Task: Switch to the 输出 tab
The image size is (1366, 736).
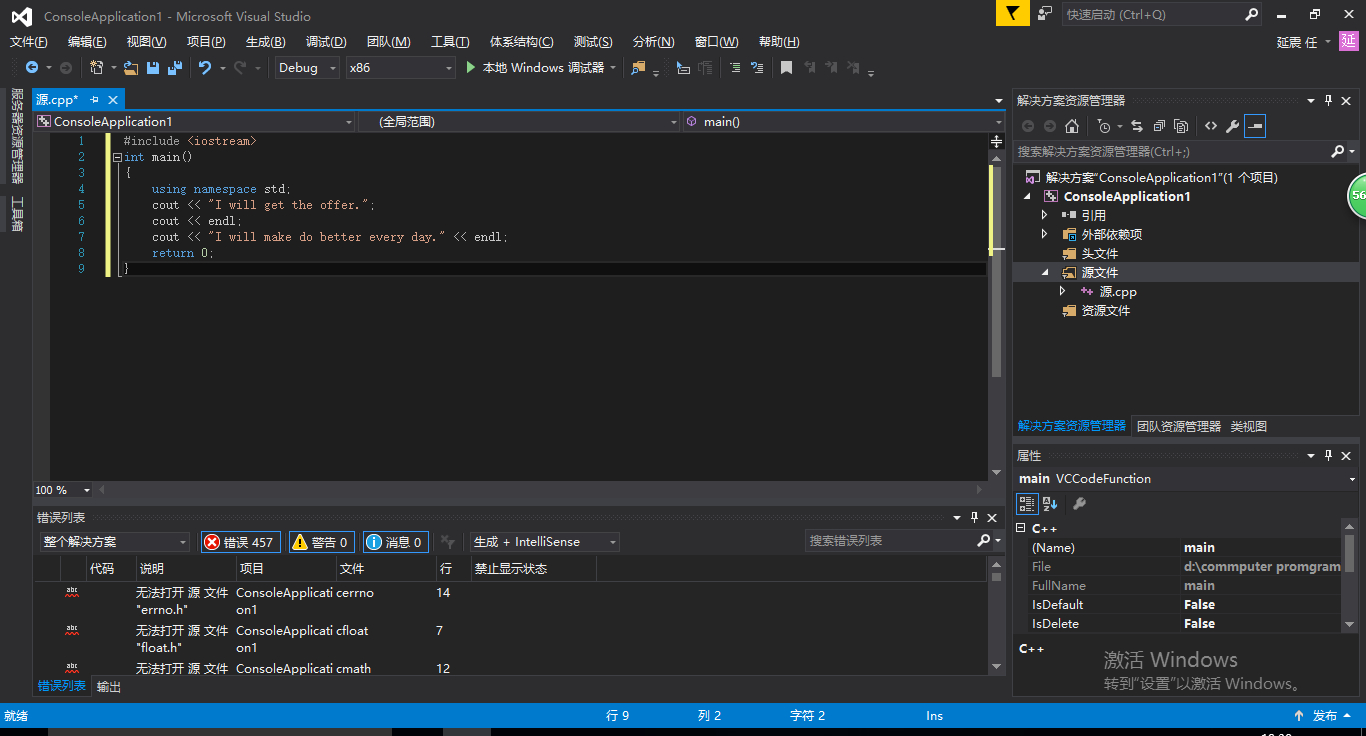Action: [108, 687]
